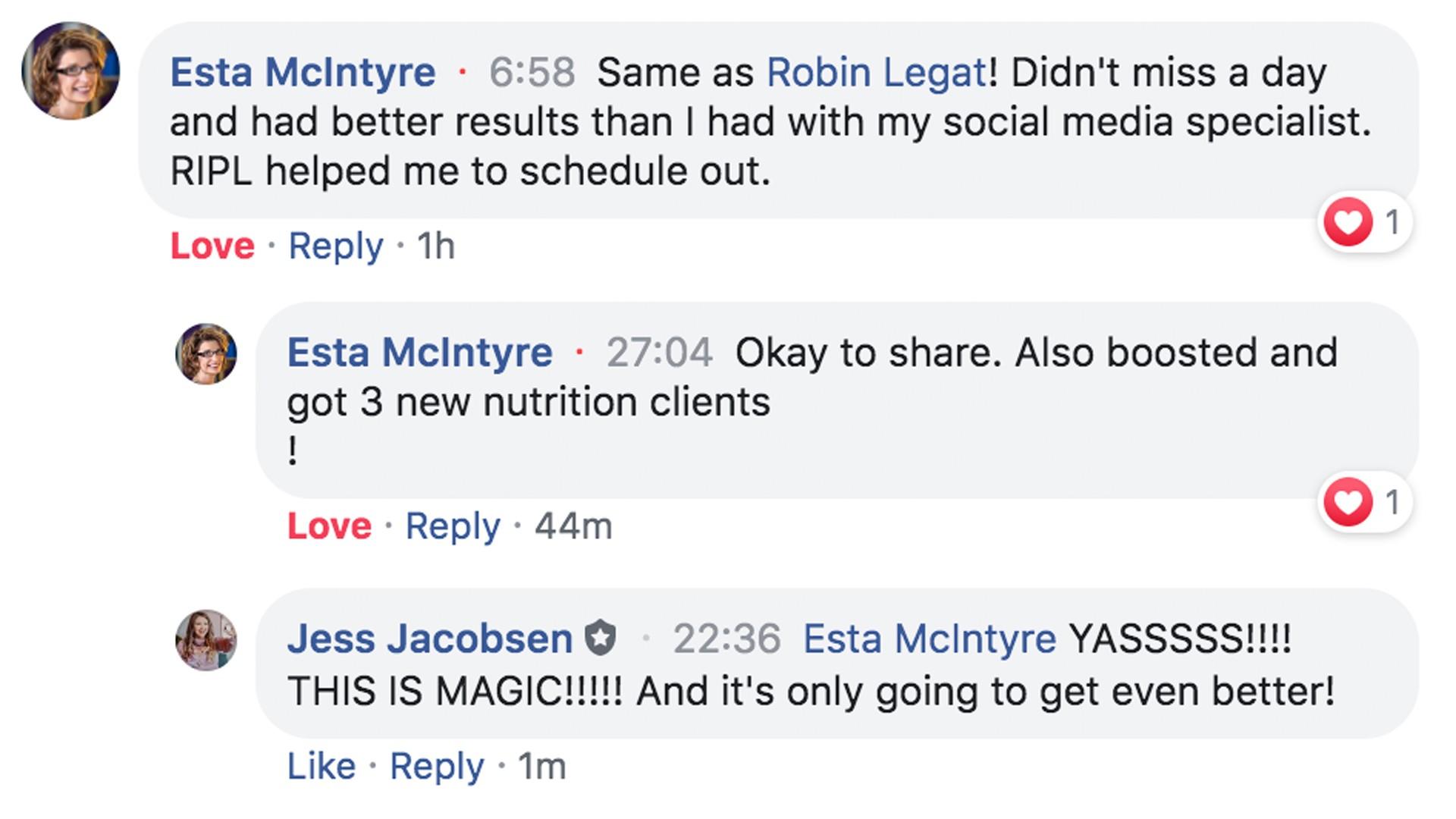Click the 44m time on the reply
Image resolution: width=1456 pixels, height=819 pixels.
[x=573, y=526]
